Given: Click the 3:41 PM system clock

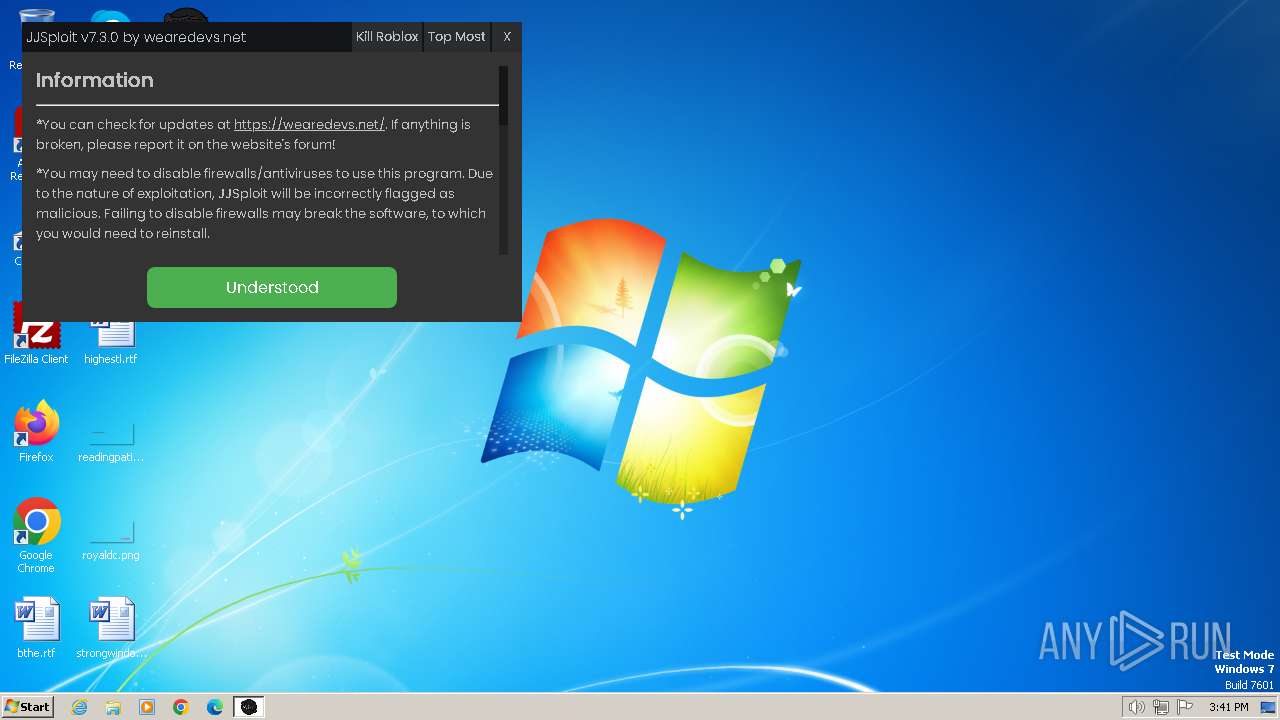Looking at the screenshot, I should [1228, 707].
